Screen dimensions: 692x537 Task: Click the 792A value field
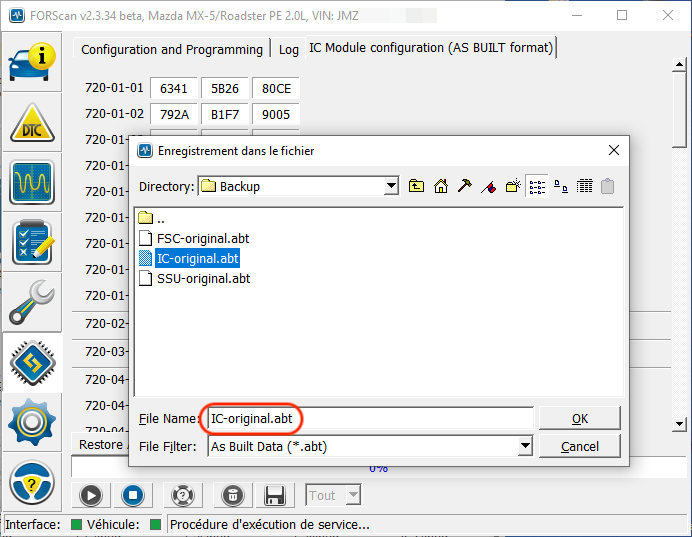click(x=174, y=114)
